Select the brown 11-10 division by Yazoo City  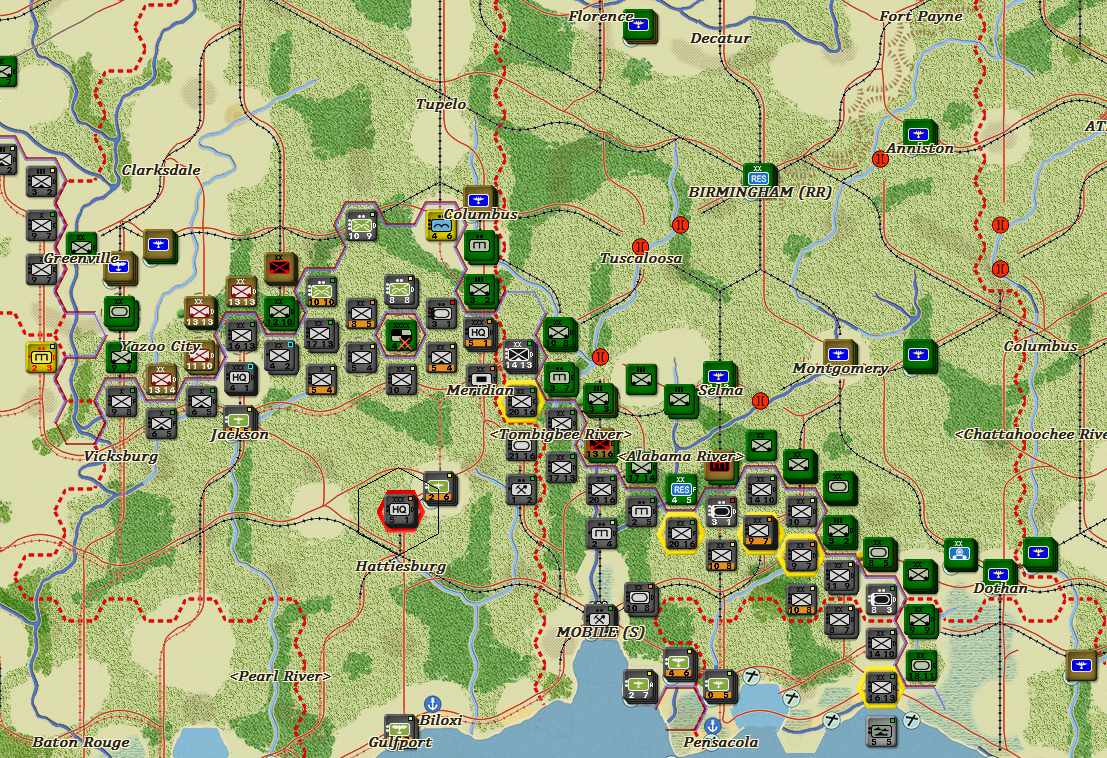click(201, 356)
